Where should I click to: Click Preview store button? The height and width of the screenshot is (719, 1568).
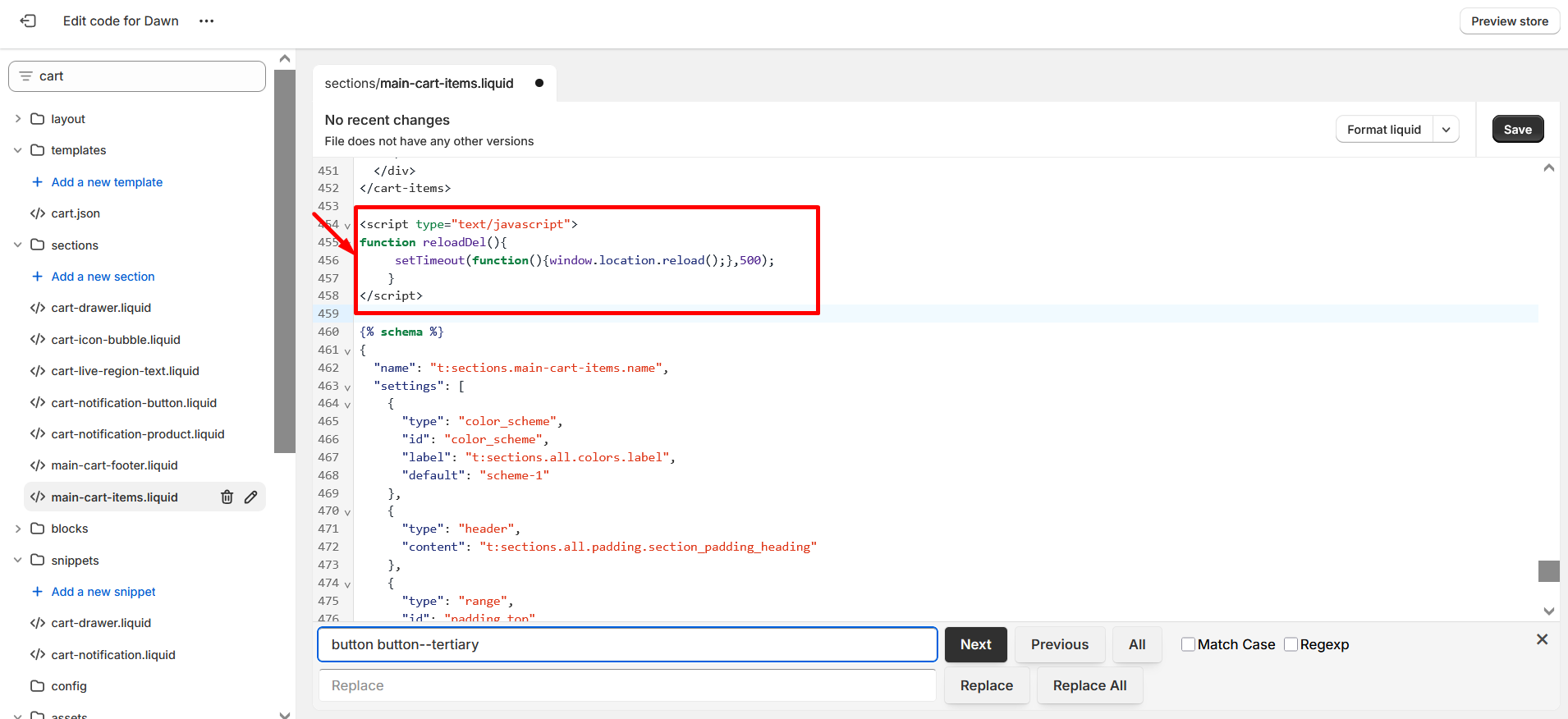tap(1509, 21)
